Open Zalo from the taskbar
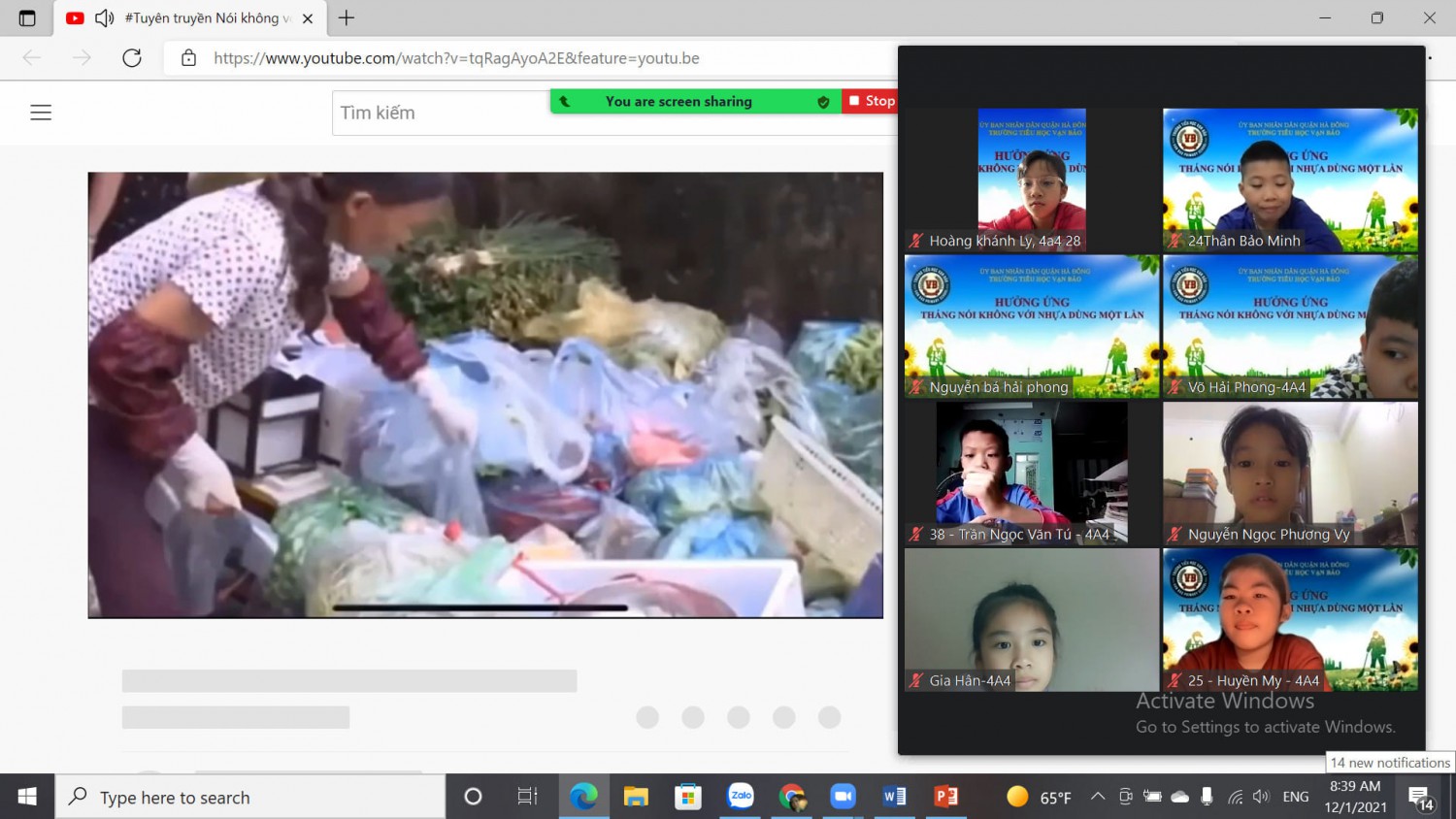This screenshot has height=819, width=1456. click(741, 797)
